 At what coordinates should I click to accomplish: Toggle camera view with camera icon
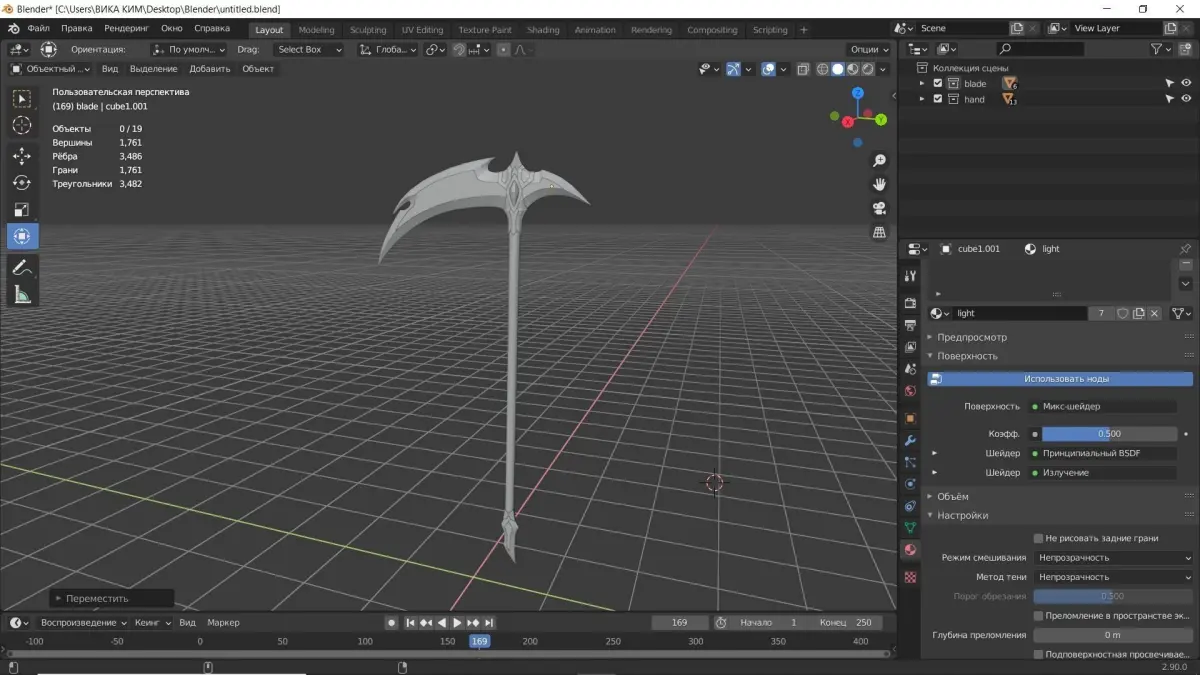[880, 208]
